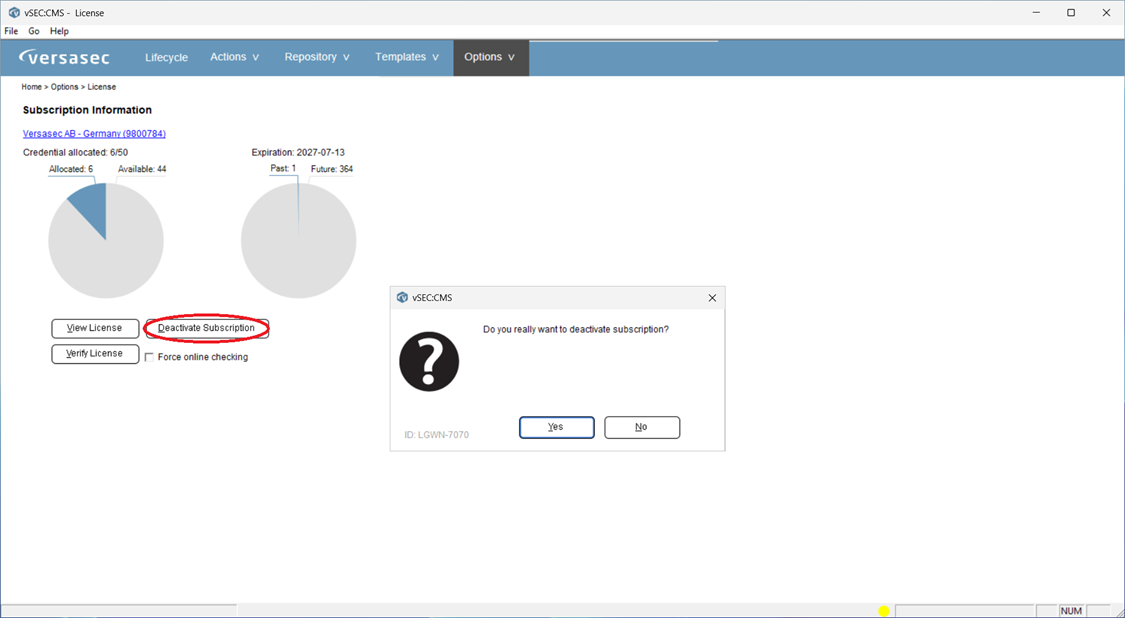Click the Versasec logo in header
Image resolution: width=1125 pixels, height=618 pixels.
pos(65,57)
